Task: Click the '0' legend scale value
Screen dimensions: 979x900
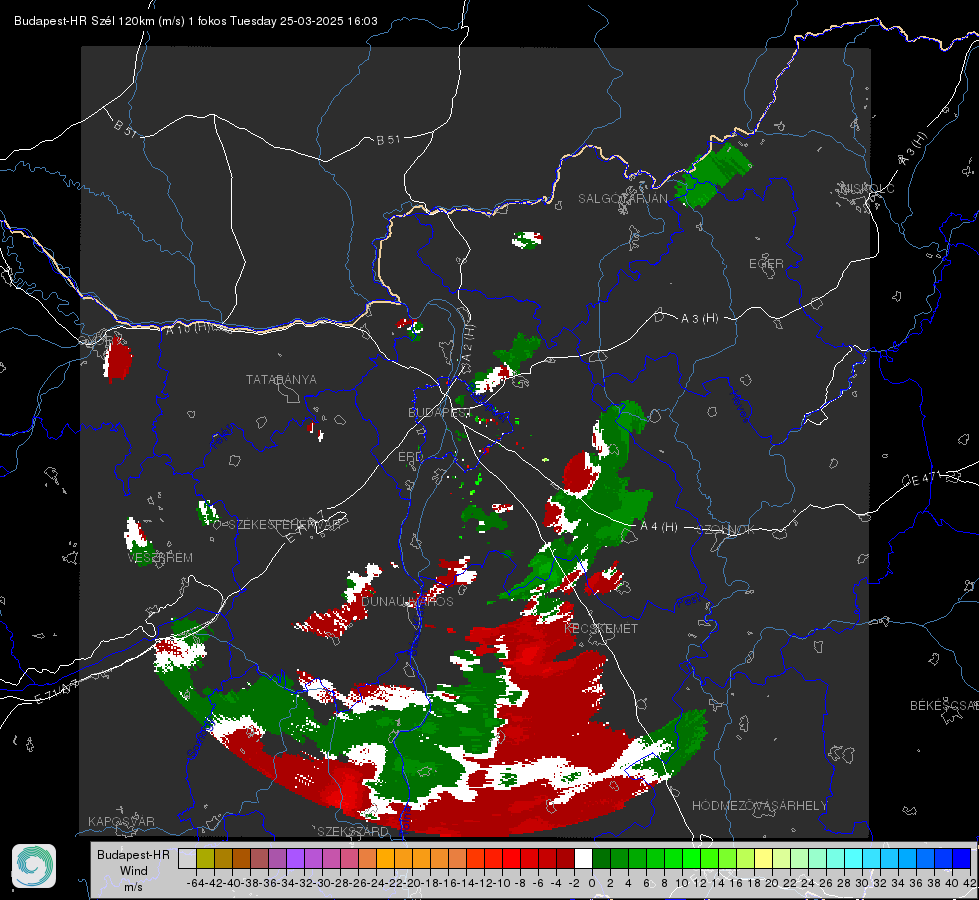Action: (x=592, y=883)
